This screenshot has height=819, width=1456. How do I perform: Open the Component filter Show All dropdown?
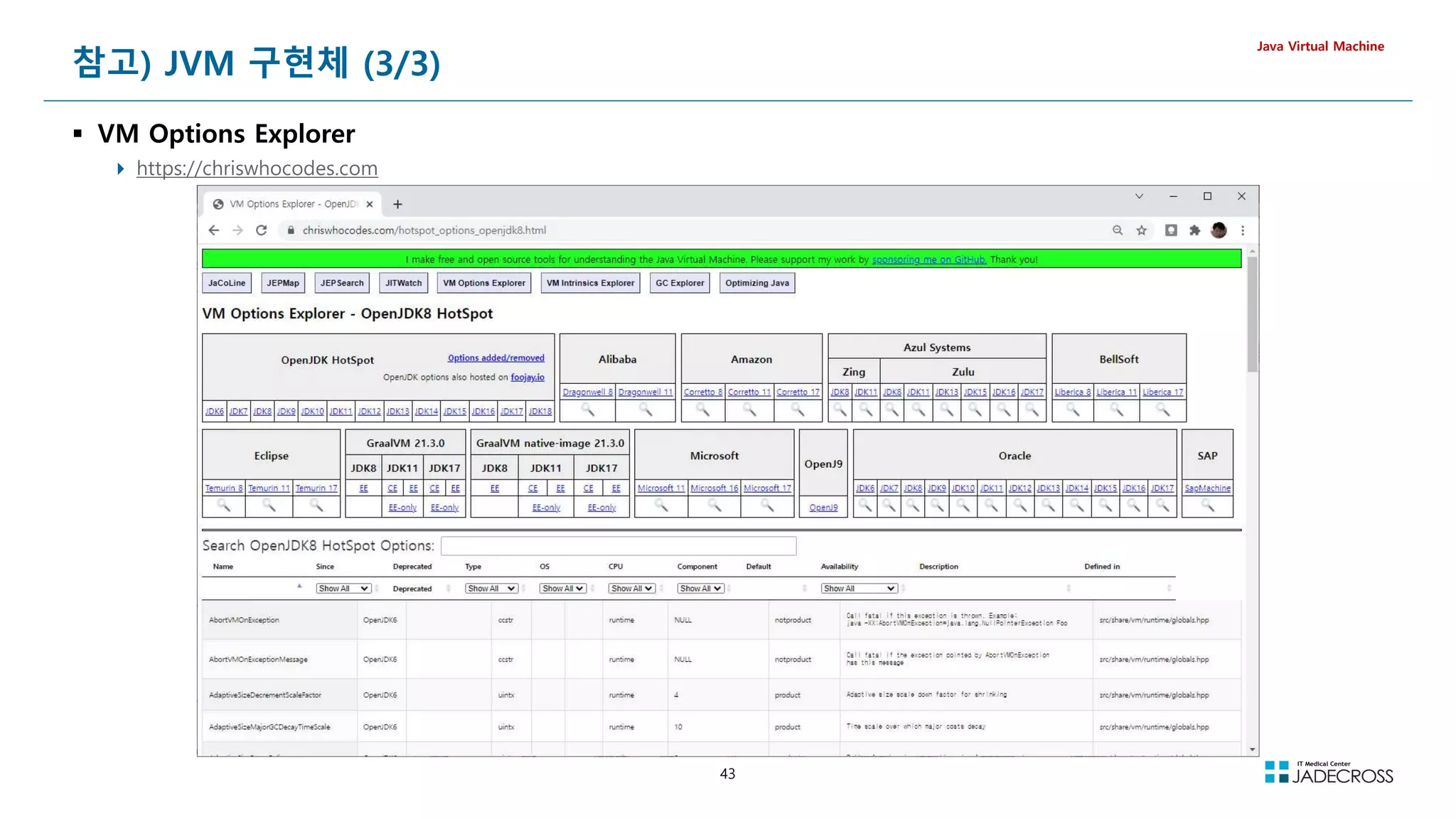tap(701, 589)
